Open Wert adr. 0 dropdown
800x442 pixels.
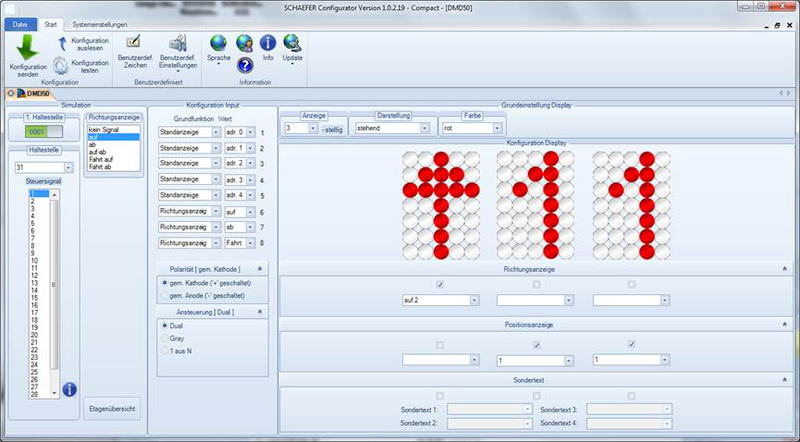[x=251, y=132]
